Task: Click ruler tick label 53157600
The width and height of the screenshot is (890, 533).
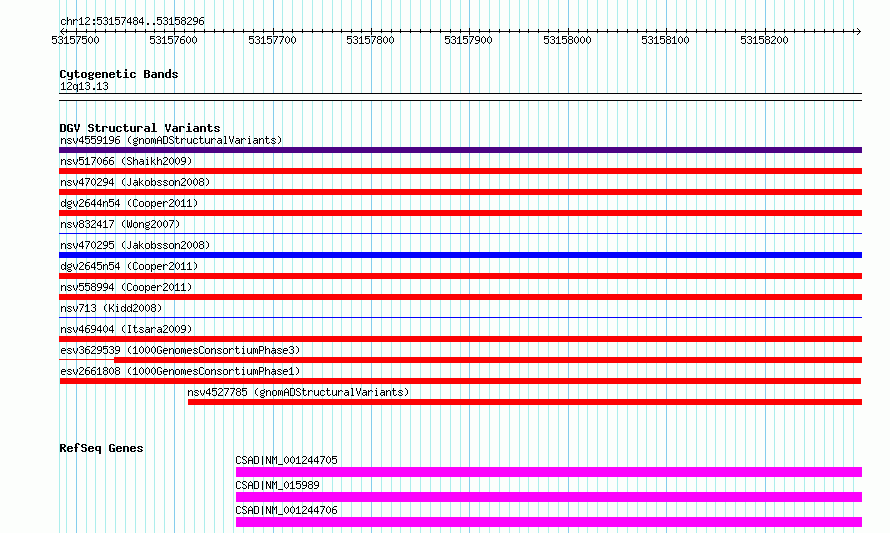Action: (x=173, y=40)
